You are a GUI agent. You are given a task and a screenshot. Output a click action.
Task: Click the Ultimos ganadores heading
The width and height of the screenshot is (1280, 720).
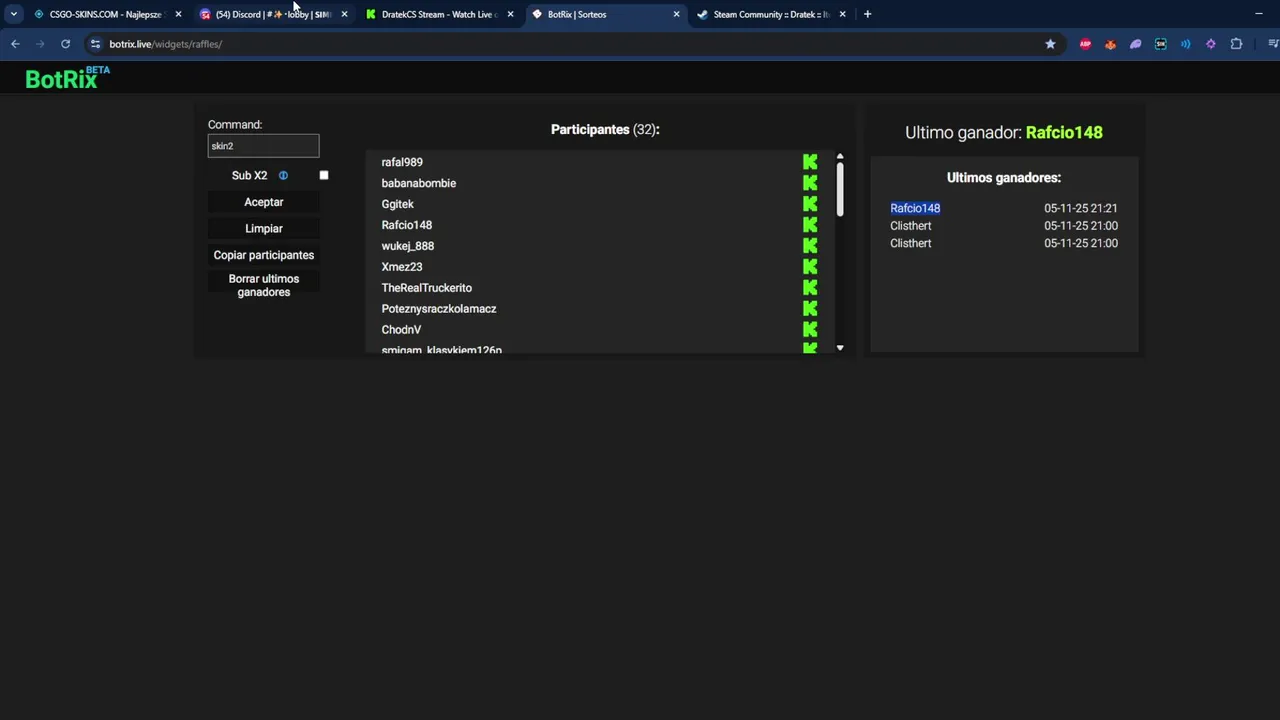(1004, 178)
